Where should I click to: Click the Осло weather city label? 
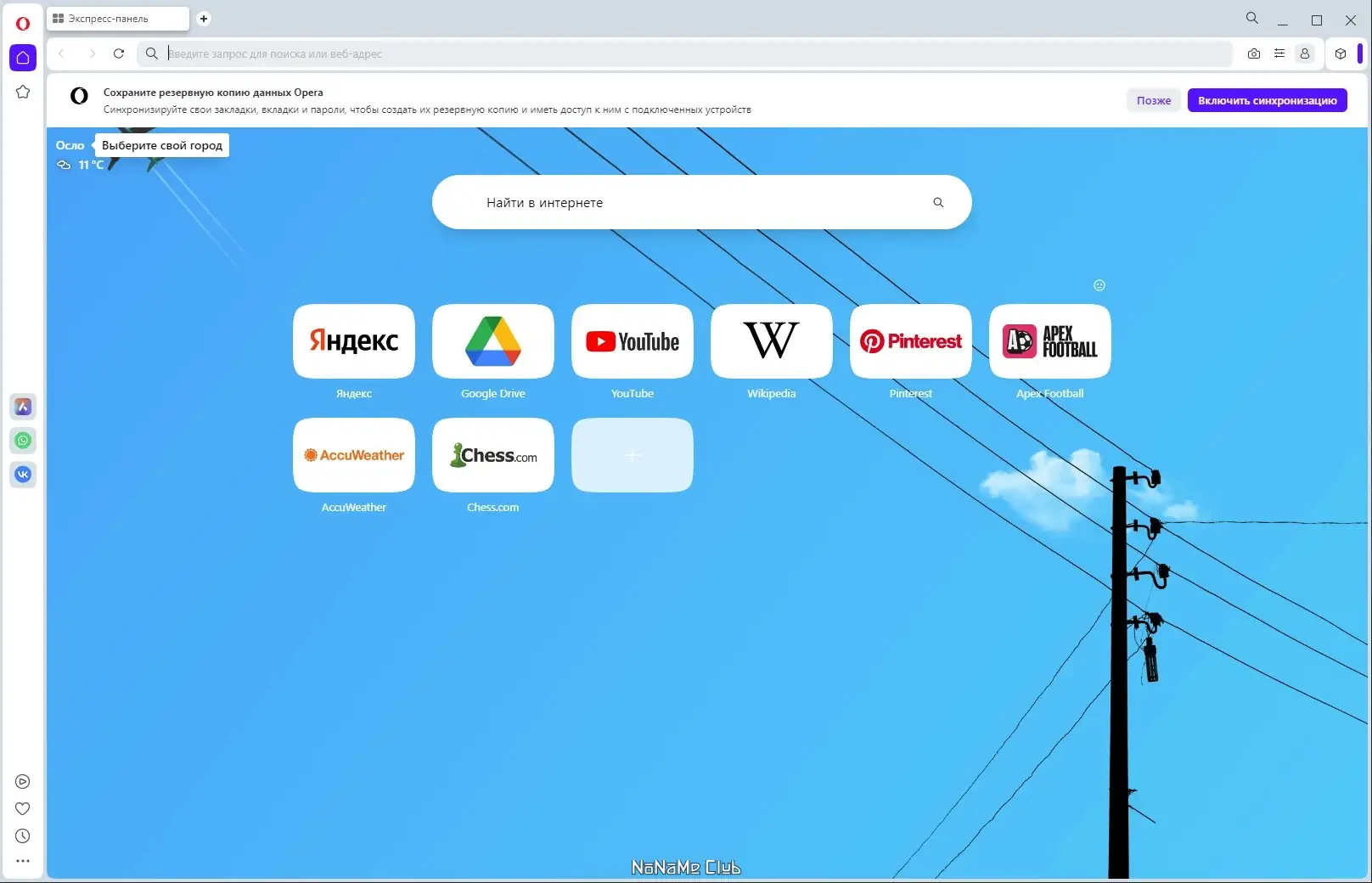click(x=70, y=145)
